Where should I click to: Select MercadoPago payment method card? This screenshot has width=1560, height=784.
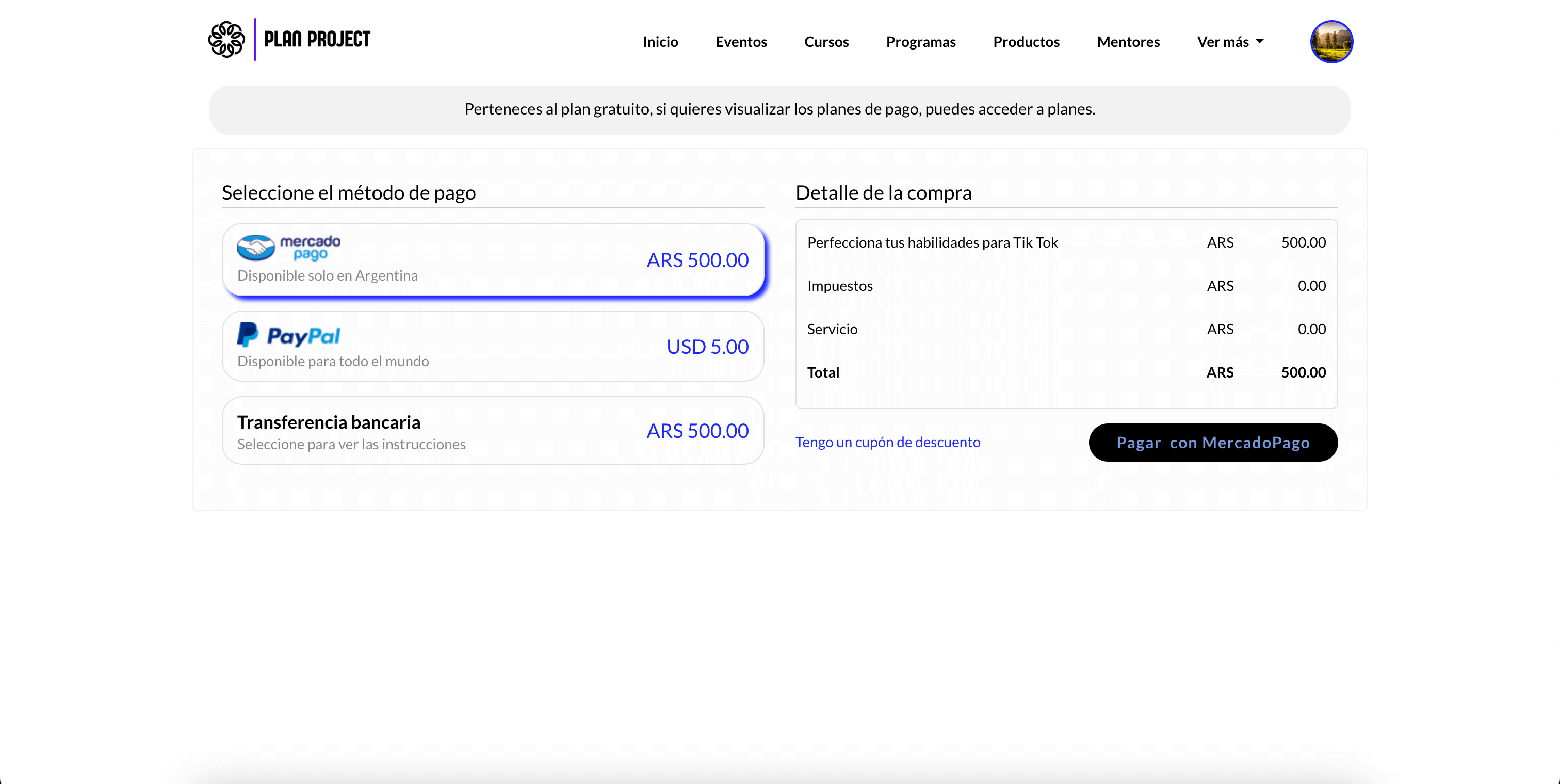[x=492, y=260]
